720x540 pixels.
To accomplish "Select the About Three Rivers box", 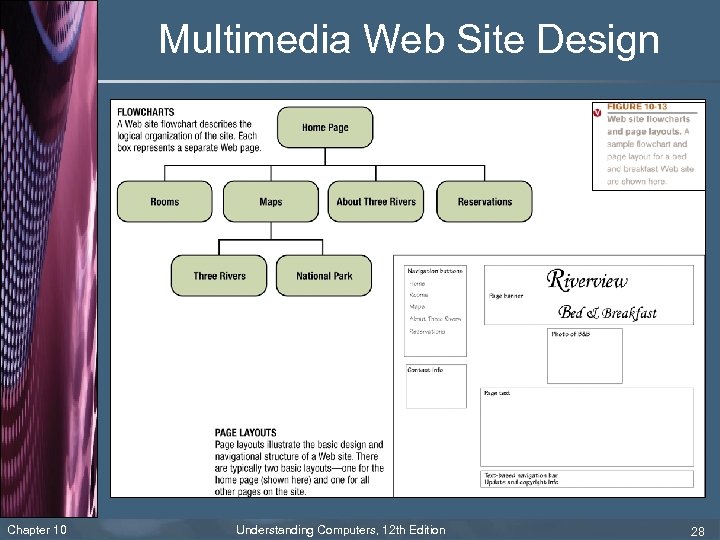I will click(376, 201).
